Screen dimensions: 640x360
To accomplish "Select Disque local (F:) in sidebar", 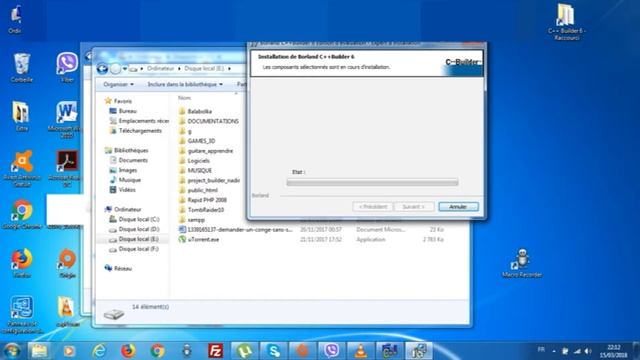I will [134, 249].
